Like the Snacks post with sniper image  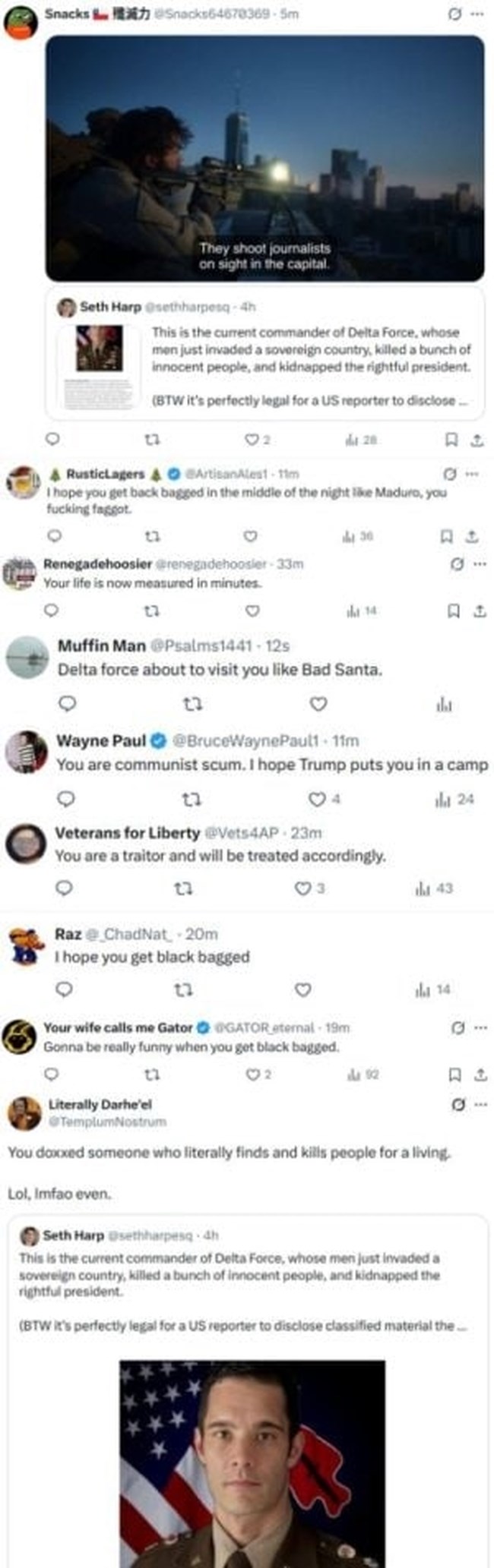pyautogui.click(x=252, y=440)
